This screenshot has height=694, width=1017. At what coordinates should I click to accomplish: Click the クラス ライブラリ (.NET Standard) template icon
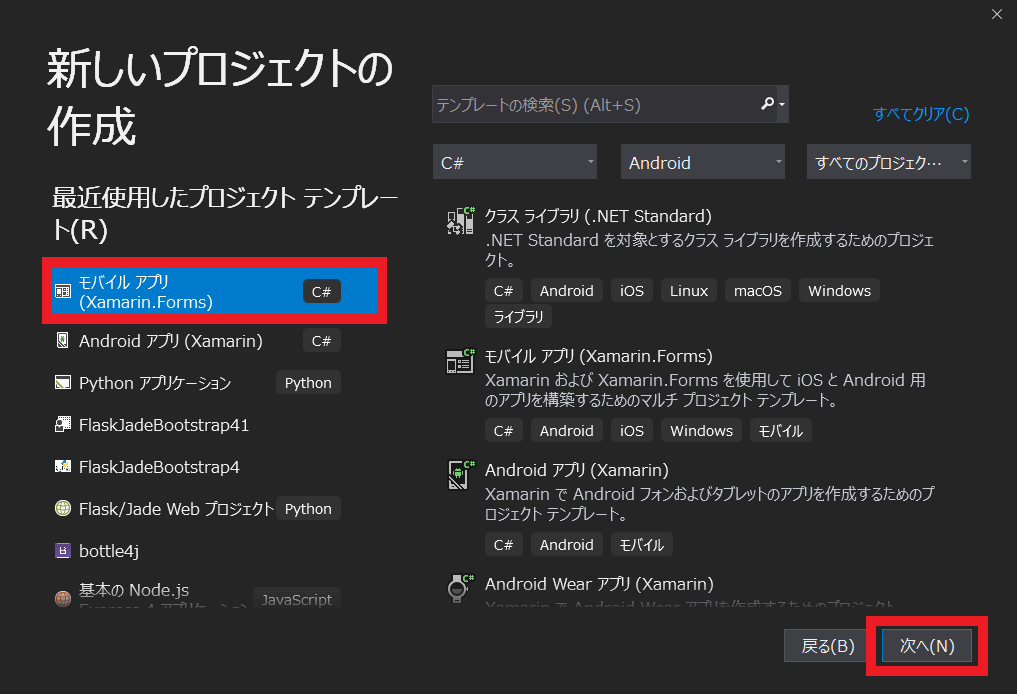pos(461,221)
